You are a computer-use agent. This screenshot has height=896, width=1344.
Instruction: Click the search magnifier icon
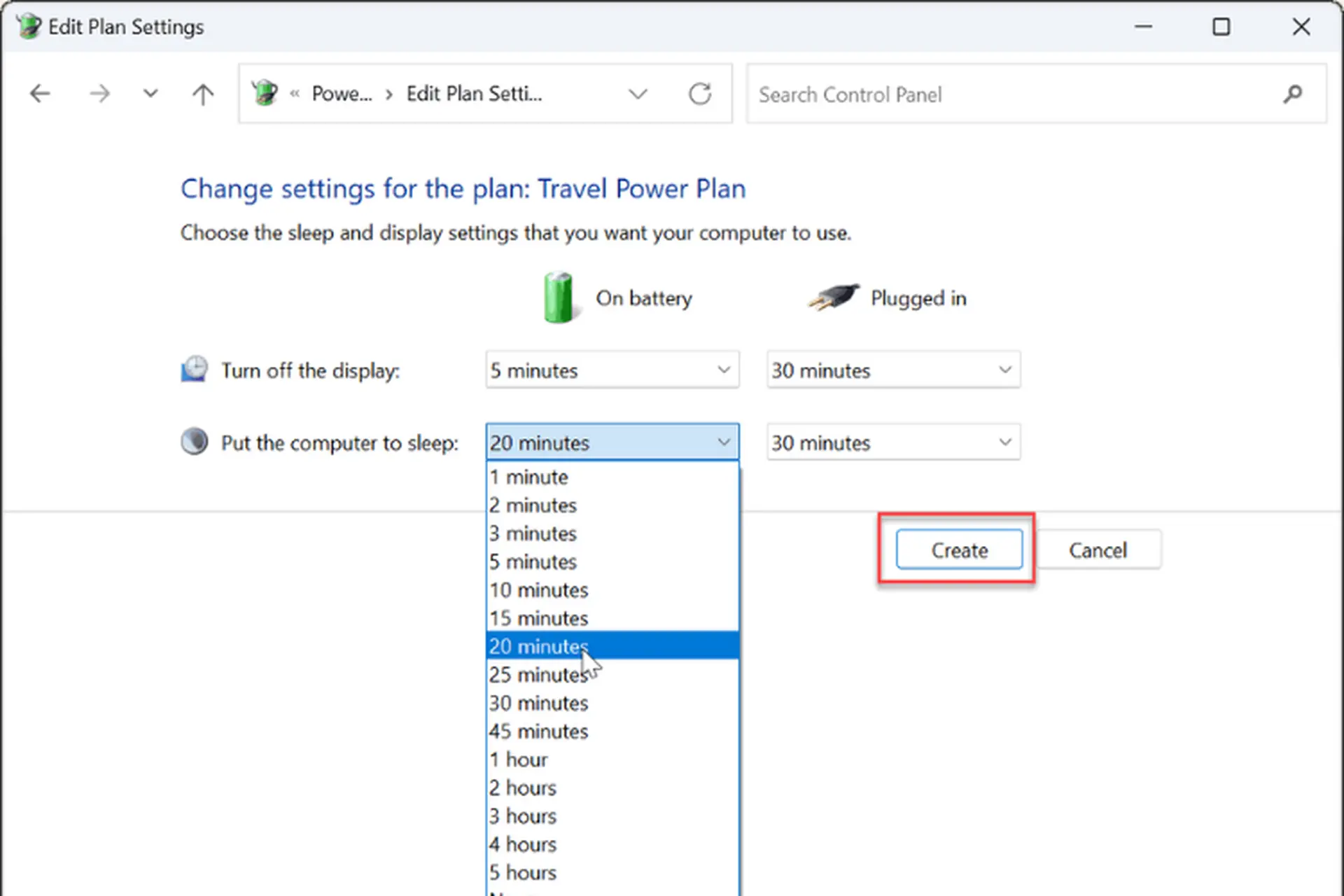(1293, 94)
